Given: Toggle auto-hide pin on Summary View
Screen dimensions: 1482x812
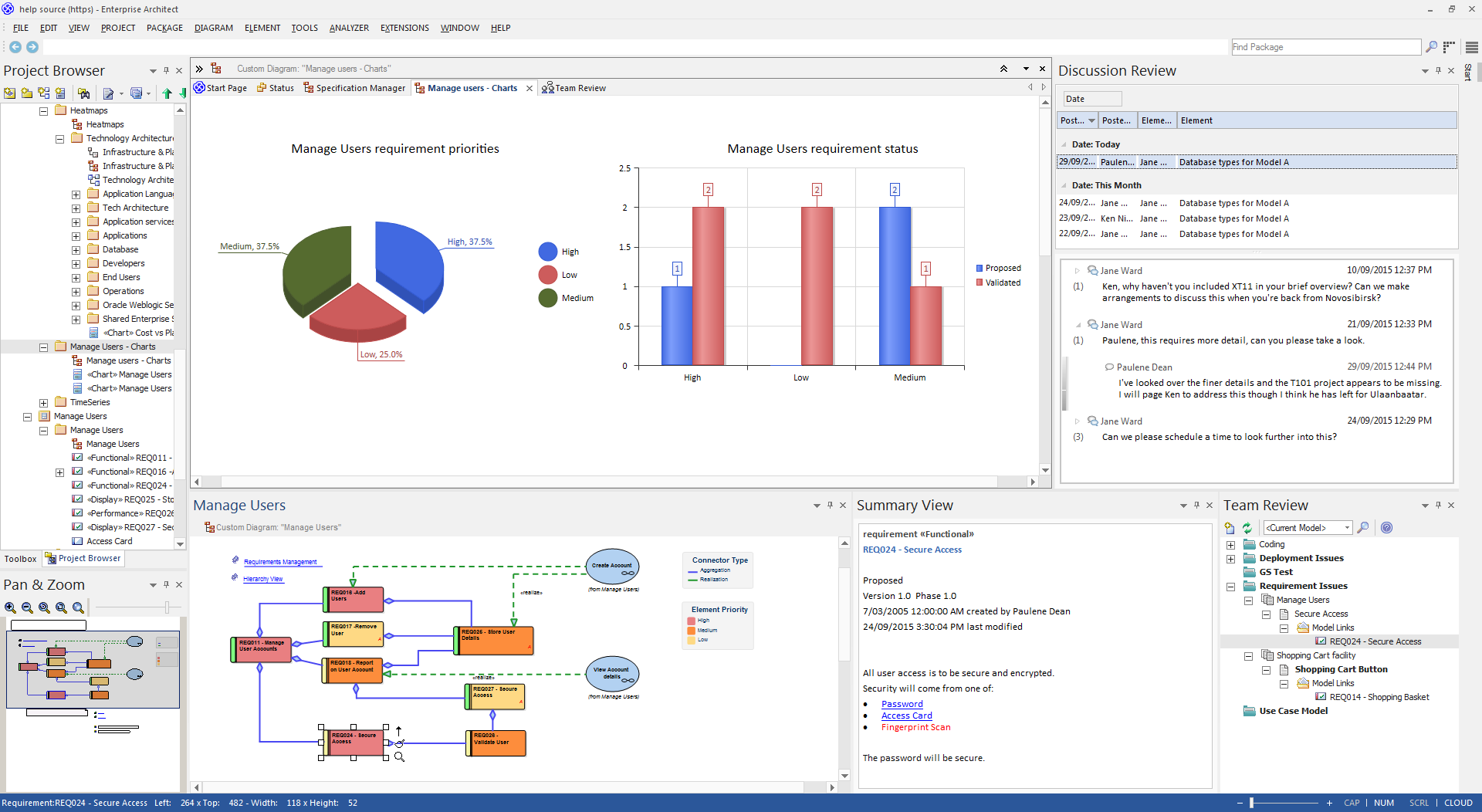Looking at the screenshot, I should [1196, 505].
